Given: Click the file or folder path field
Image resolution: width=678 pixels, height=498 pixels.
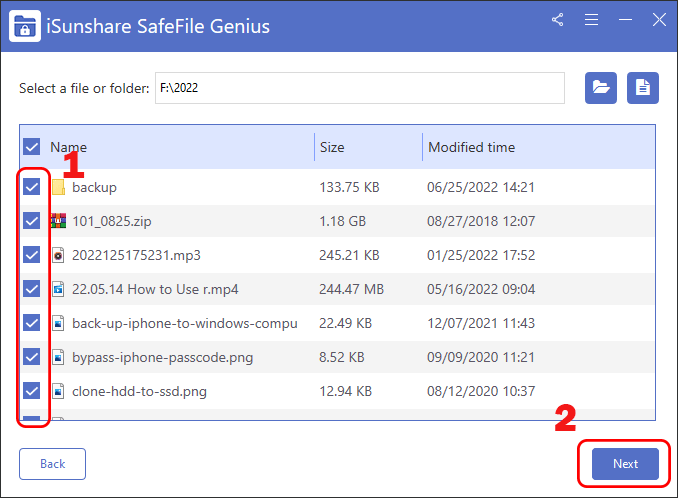Looking at the screenshot, I should 360,88.
